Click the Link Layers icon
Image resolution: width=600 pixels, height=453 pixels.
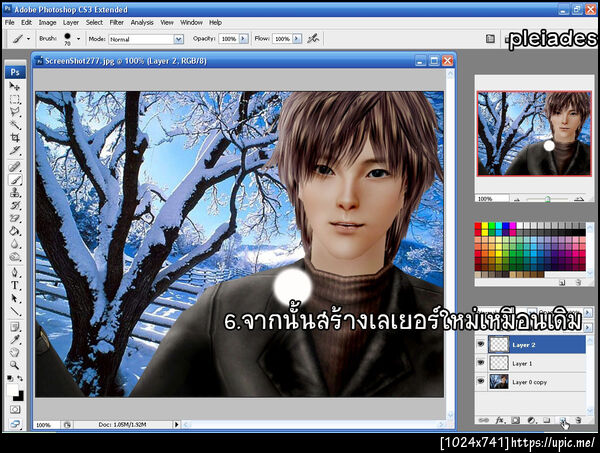point(483,420)
